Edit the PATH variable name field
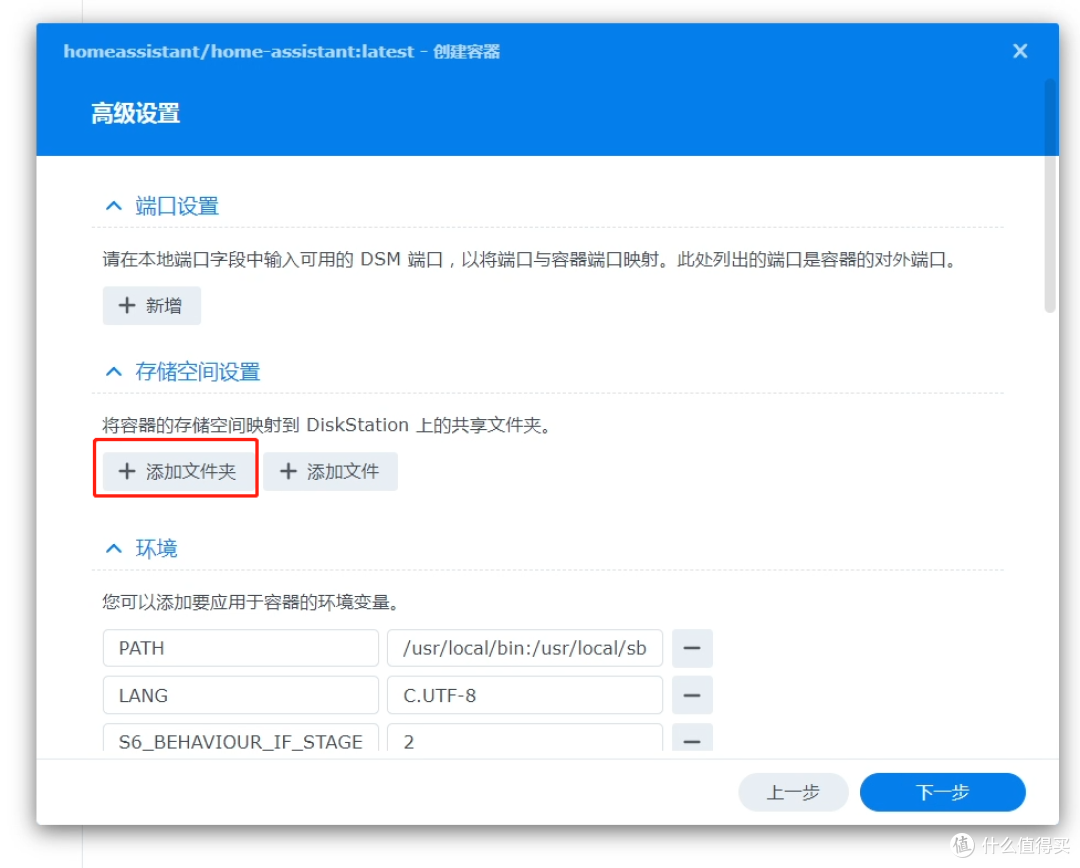 click(240, 648)
